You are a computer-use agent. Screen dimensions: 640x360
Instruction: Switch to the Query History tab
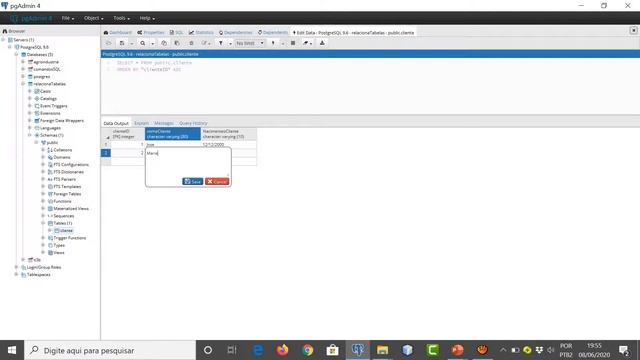click(193, 123)
